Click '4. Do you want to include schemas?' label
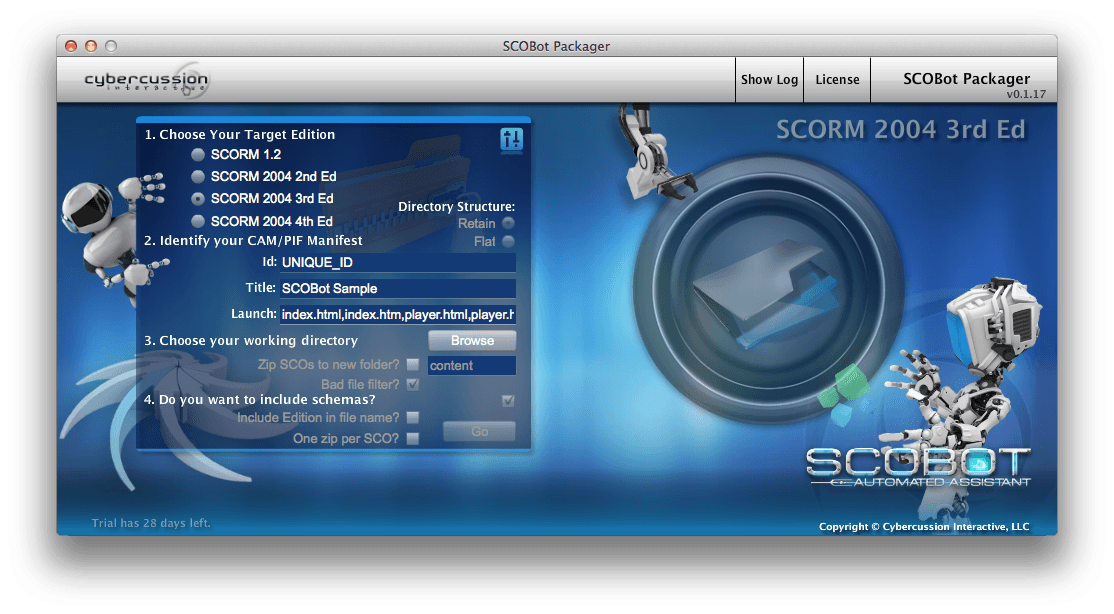This screenshot has height=614, width=1114. tap(259, 399)
